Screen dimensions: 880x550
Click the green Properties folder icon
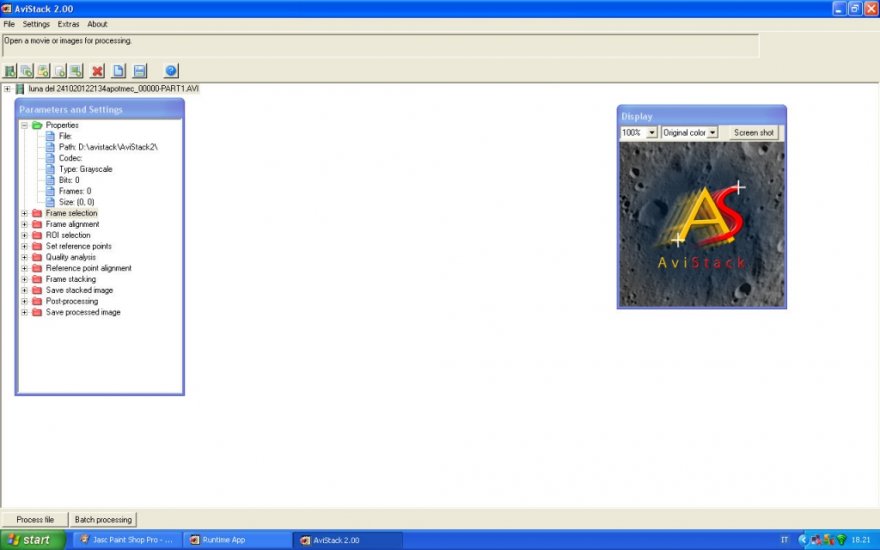[37, 125]
